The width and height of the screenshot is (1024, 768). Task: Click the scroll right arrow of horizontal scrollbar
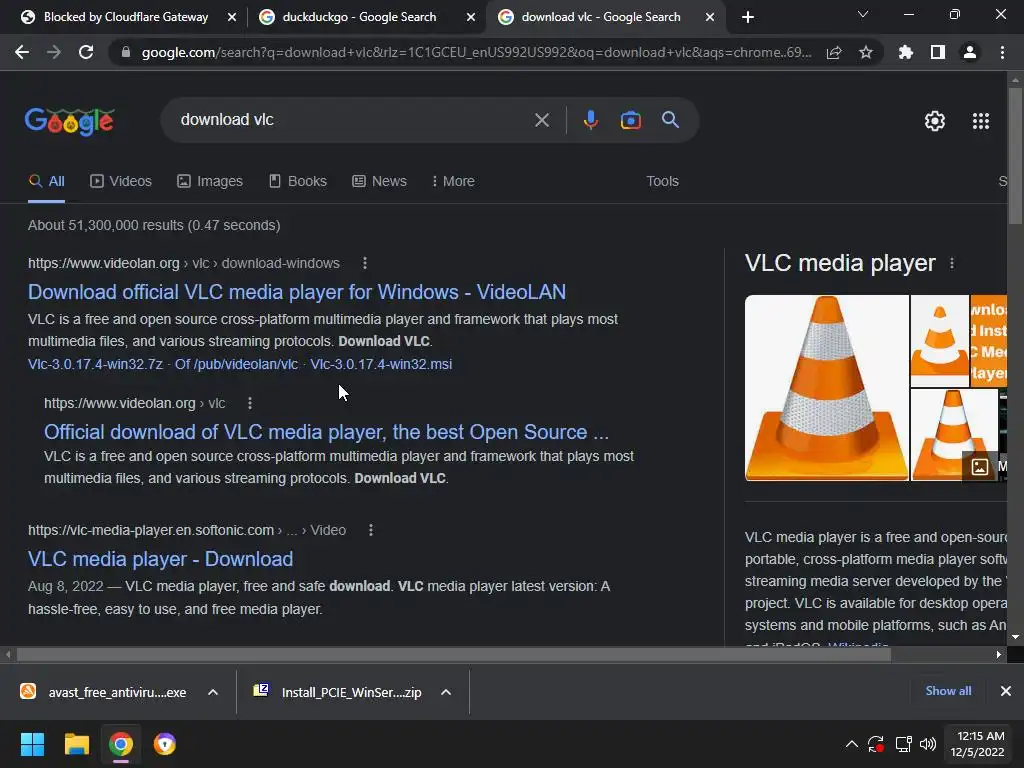click(x=999, y=654)
